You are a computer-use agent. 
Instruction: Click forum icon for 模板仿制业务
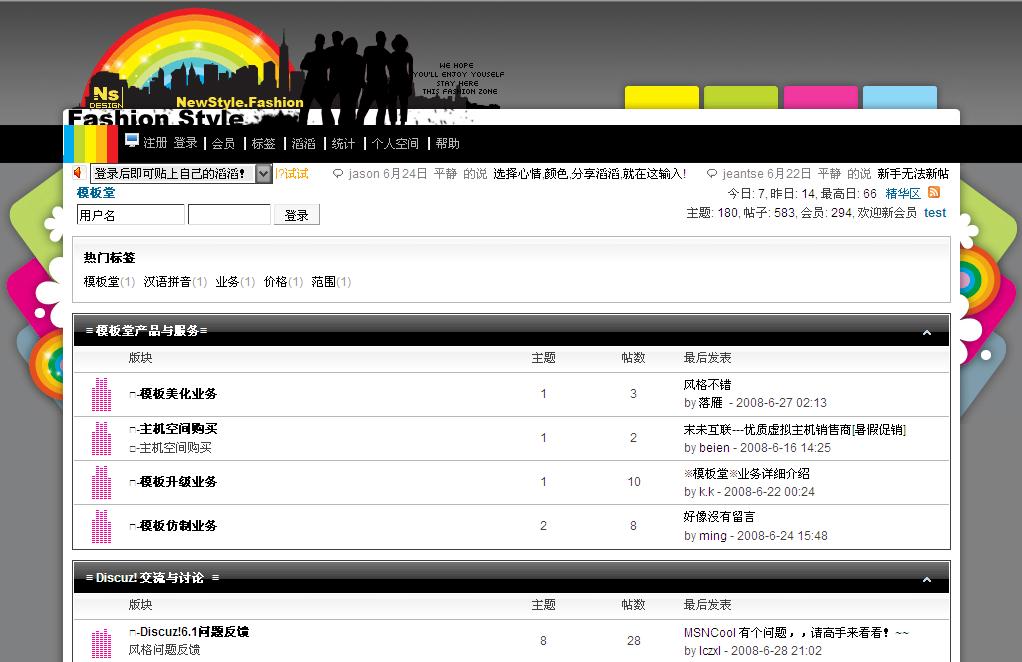(101, 526)
